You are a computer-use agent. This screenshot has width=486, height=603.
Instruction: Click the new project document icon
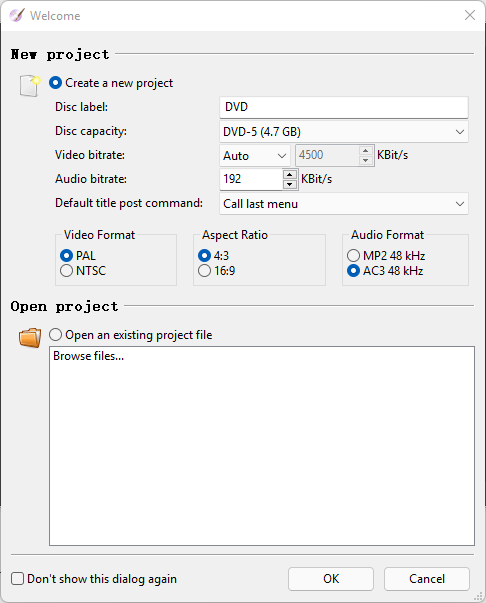pyautogui.click(x=30, y=85)
